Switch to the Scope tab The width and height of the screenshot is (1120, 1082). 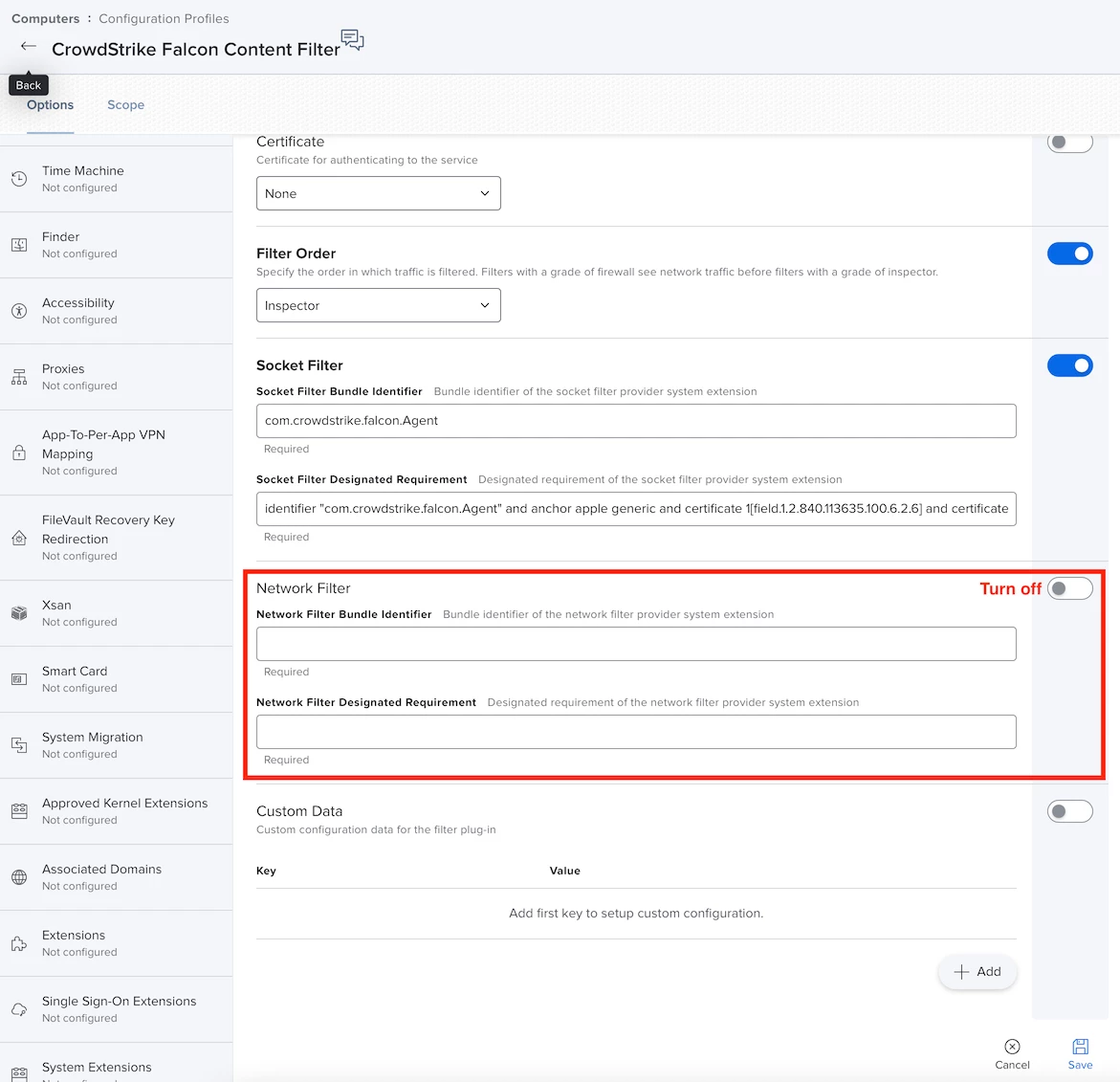click(x=125, y=105)
